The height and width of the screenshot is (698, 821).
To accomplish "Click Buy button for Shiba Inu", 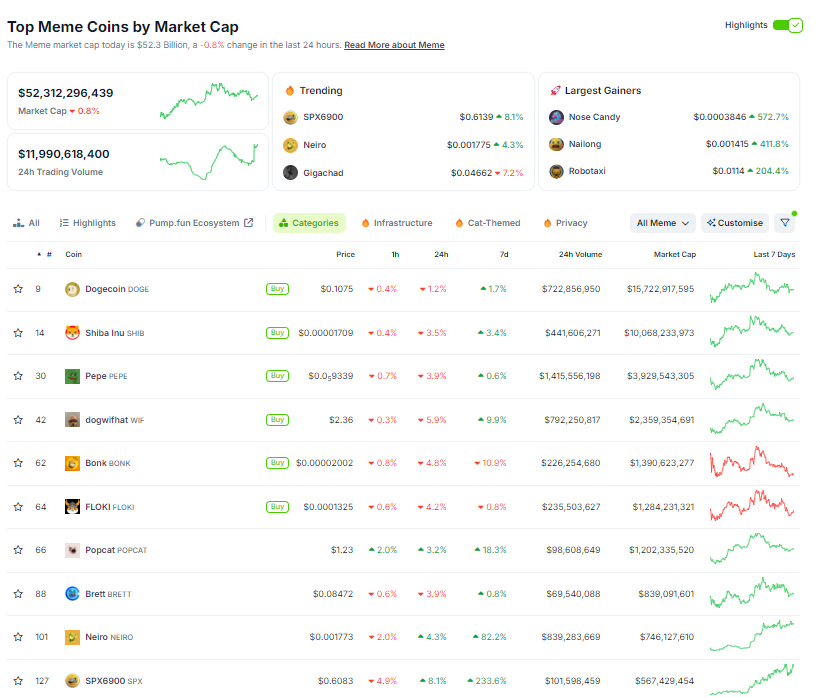I will click(x=277, y=333).
